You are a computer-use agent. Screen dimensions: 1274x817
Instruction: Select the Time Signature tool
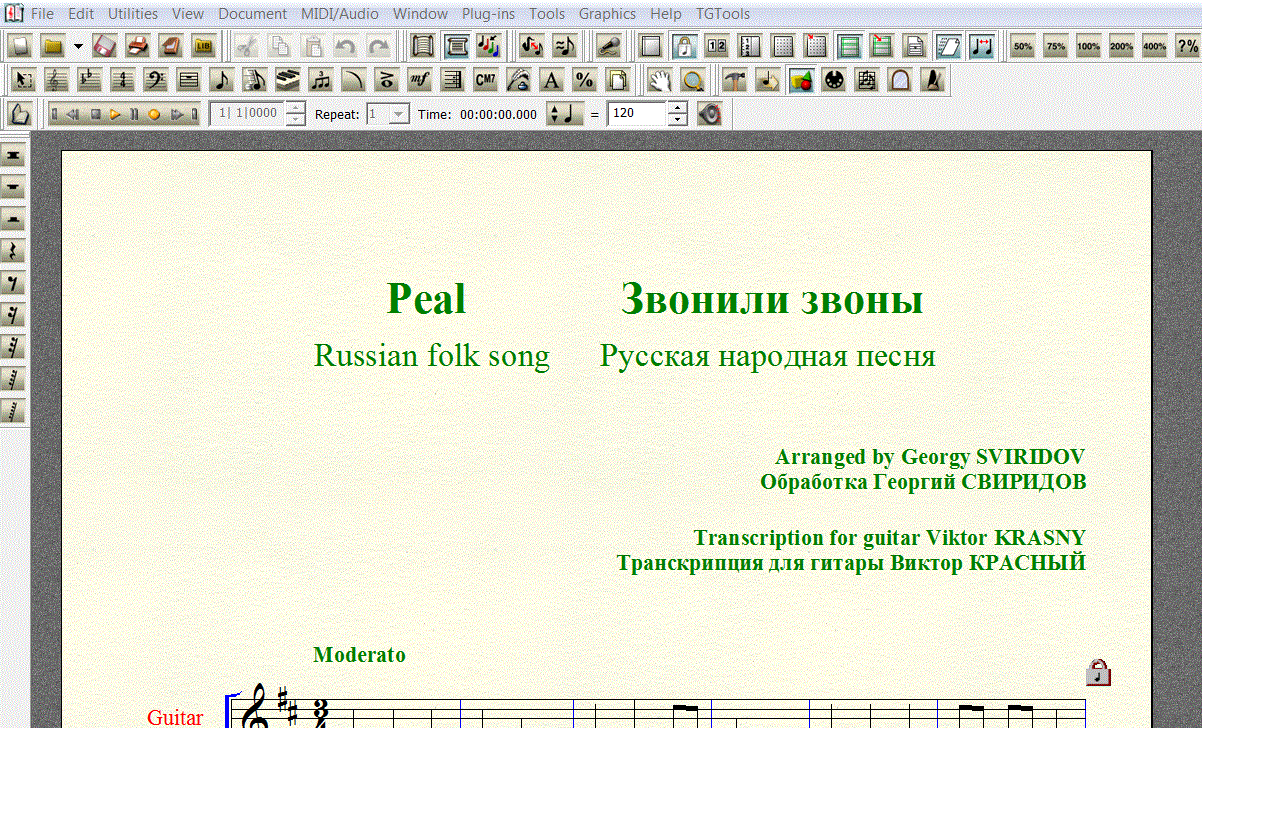pyautogui.click(x=123, y=80)
